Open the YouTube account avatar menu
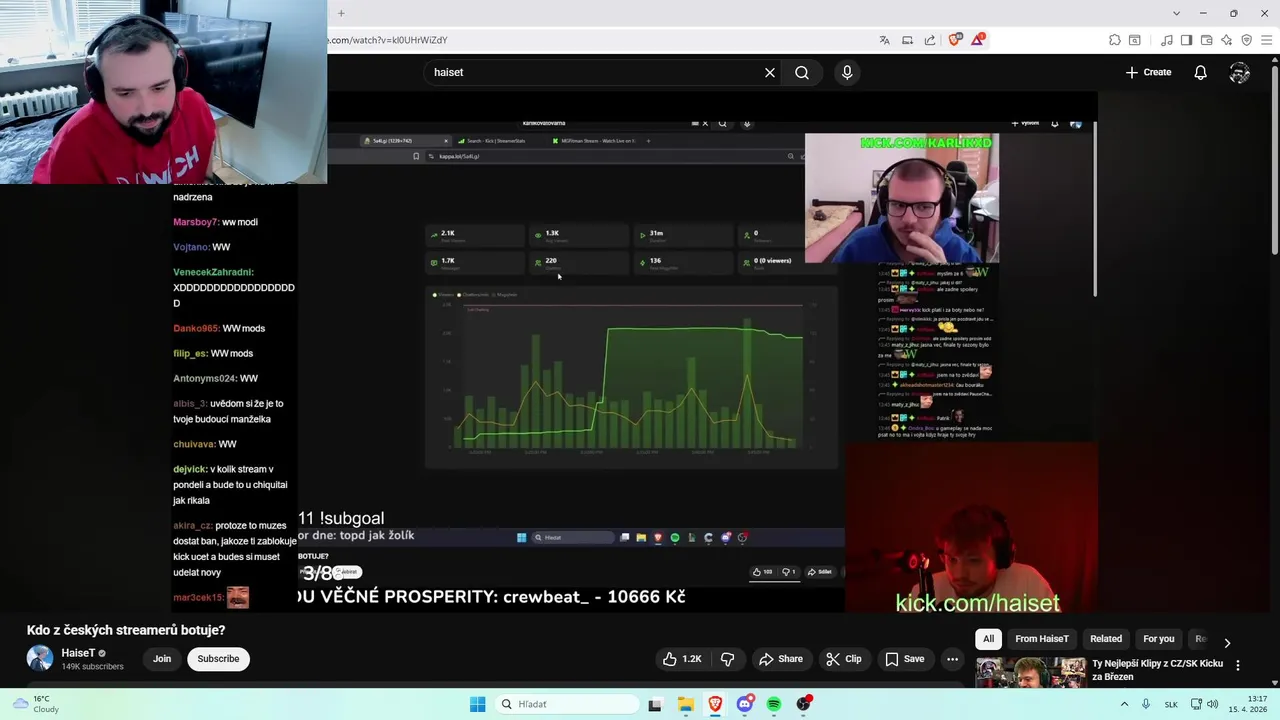Viewport: 1280px width, 720px height. pos(1240,72)
